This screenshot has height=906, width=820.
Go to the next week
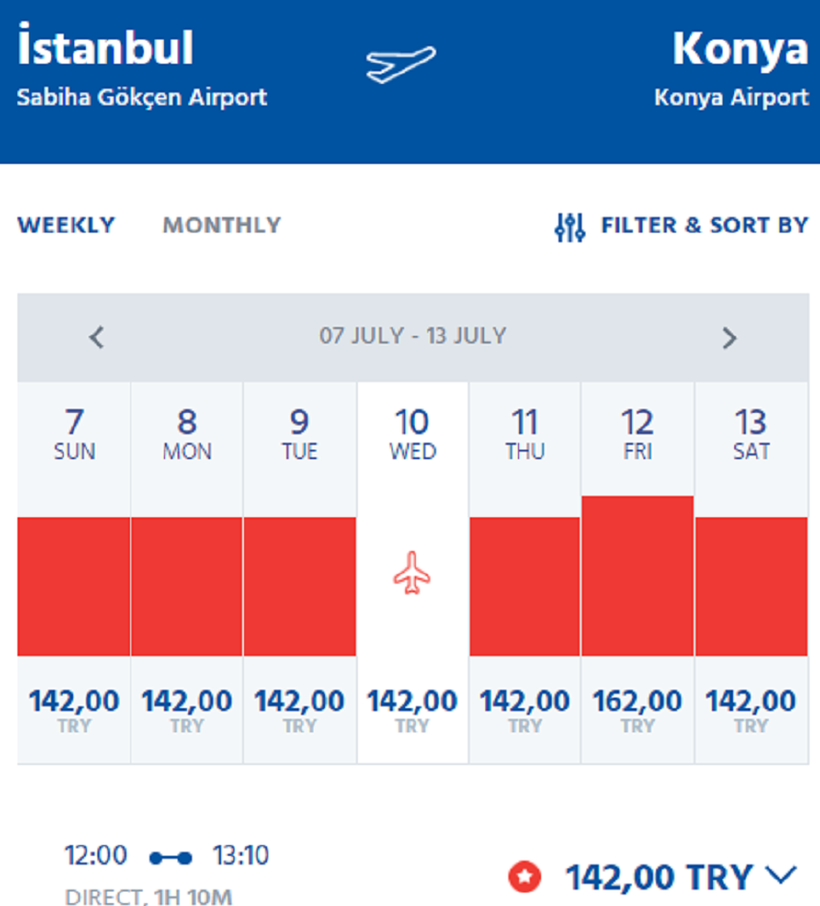tap(729, 337)
